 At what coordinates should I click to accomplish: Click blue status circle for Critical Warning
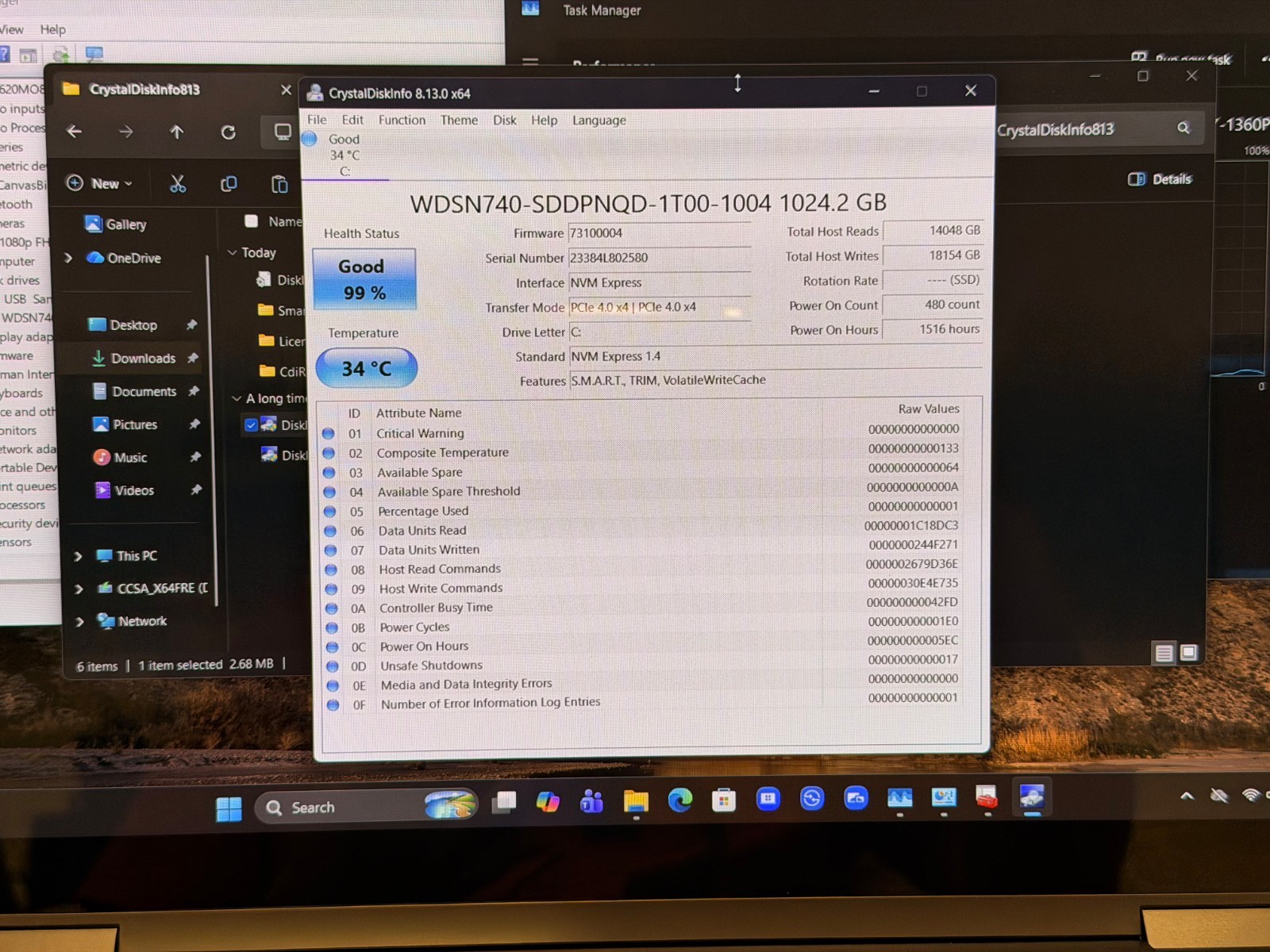(328, 433)
